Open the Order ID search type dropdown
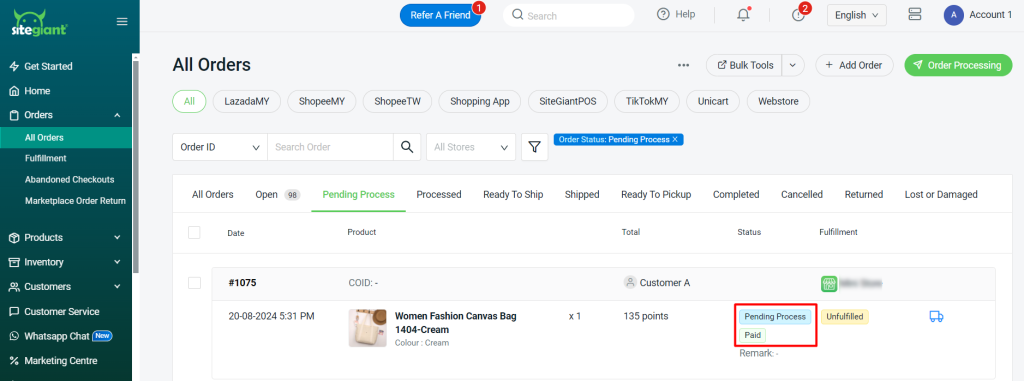The image size is (1024, 381). tap(220, 147)
